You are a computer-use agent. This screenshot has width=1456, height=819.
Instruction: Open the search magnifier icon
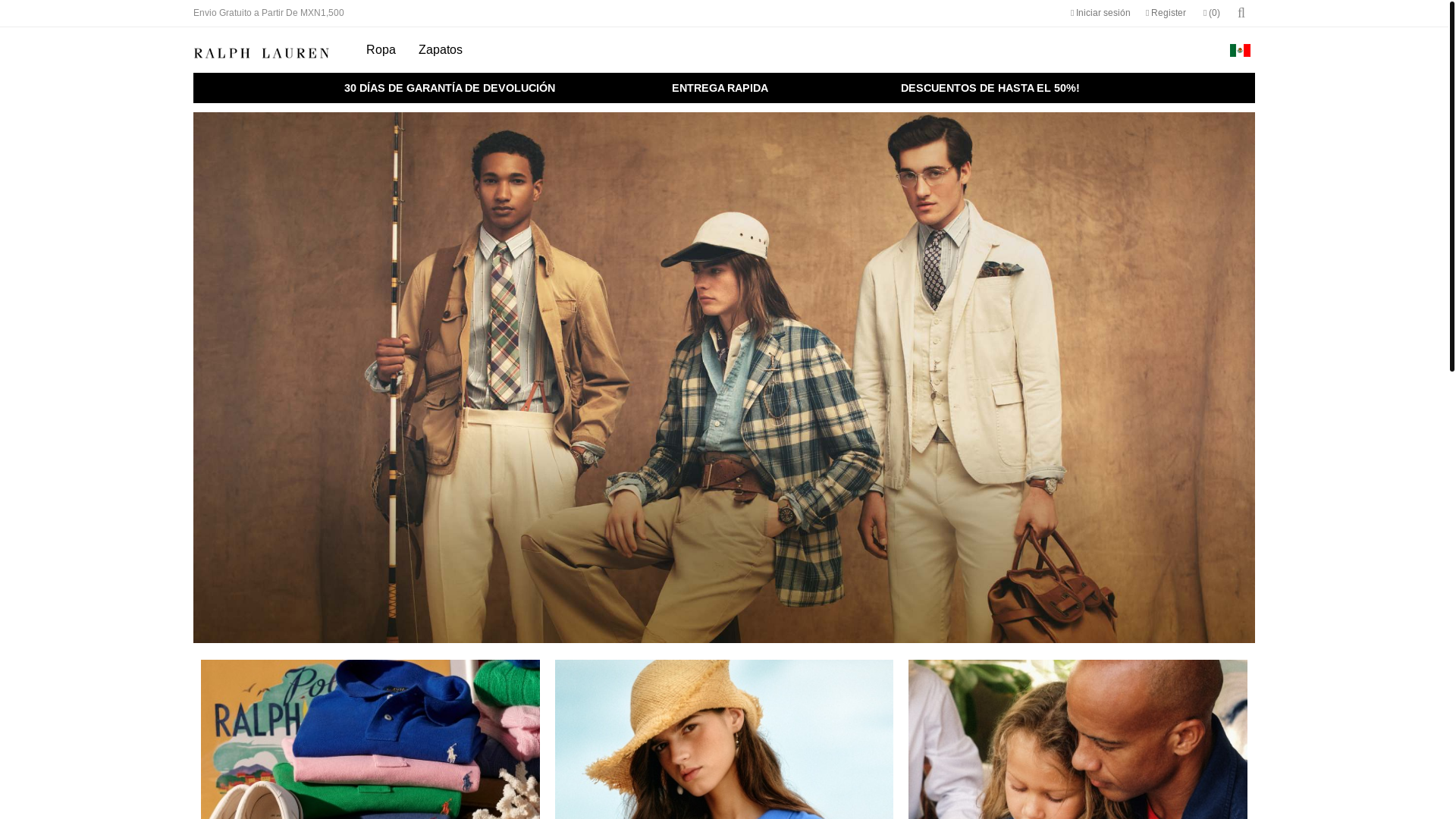(x=1241, y=13)
